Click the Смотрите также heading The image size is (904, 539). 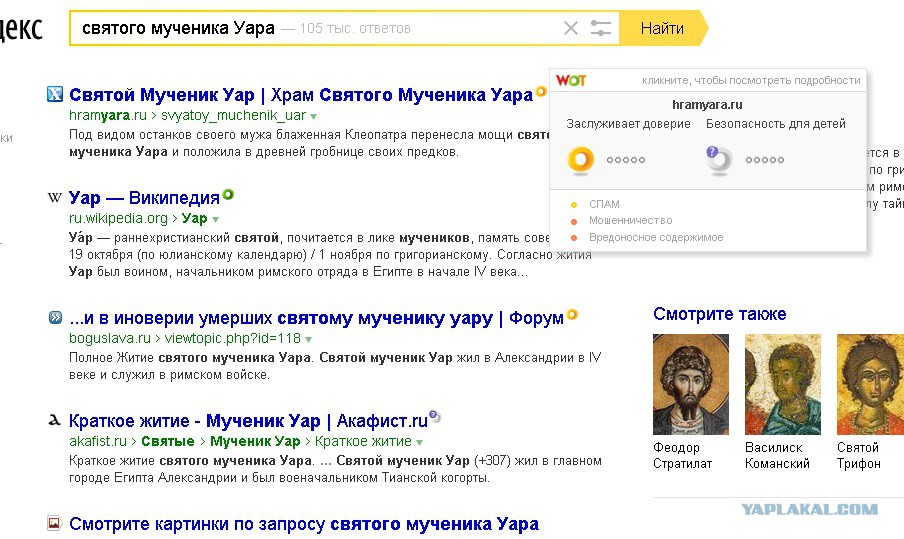[x=720, y=314]
